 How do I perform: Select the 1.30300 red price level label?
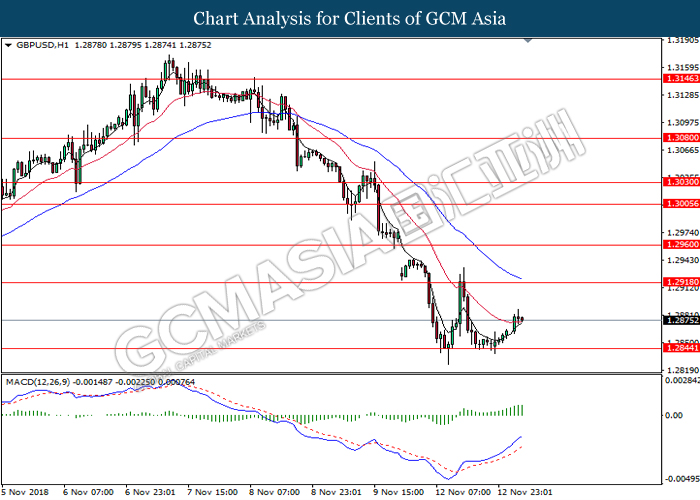681,182
